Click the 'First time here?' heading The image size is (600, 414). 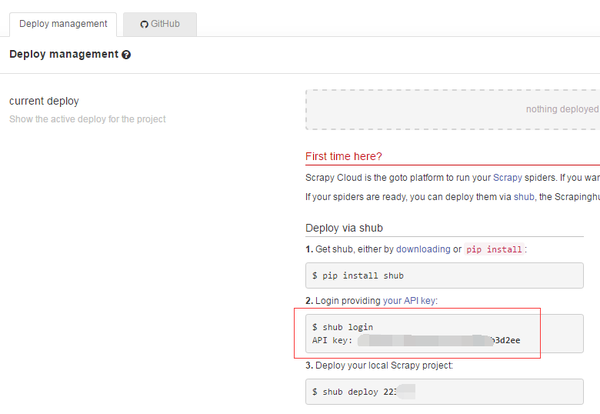point(343,156)
